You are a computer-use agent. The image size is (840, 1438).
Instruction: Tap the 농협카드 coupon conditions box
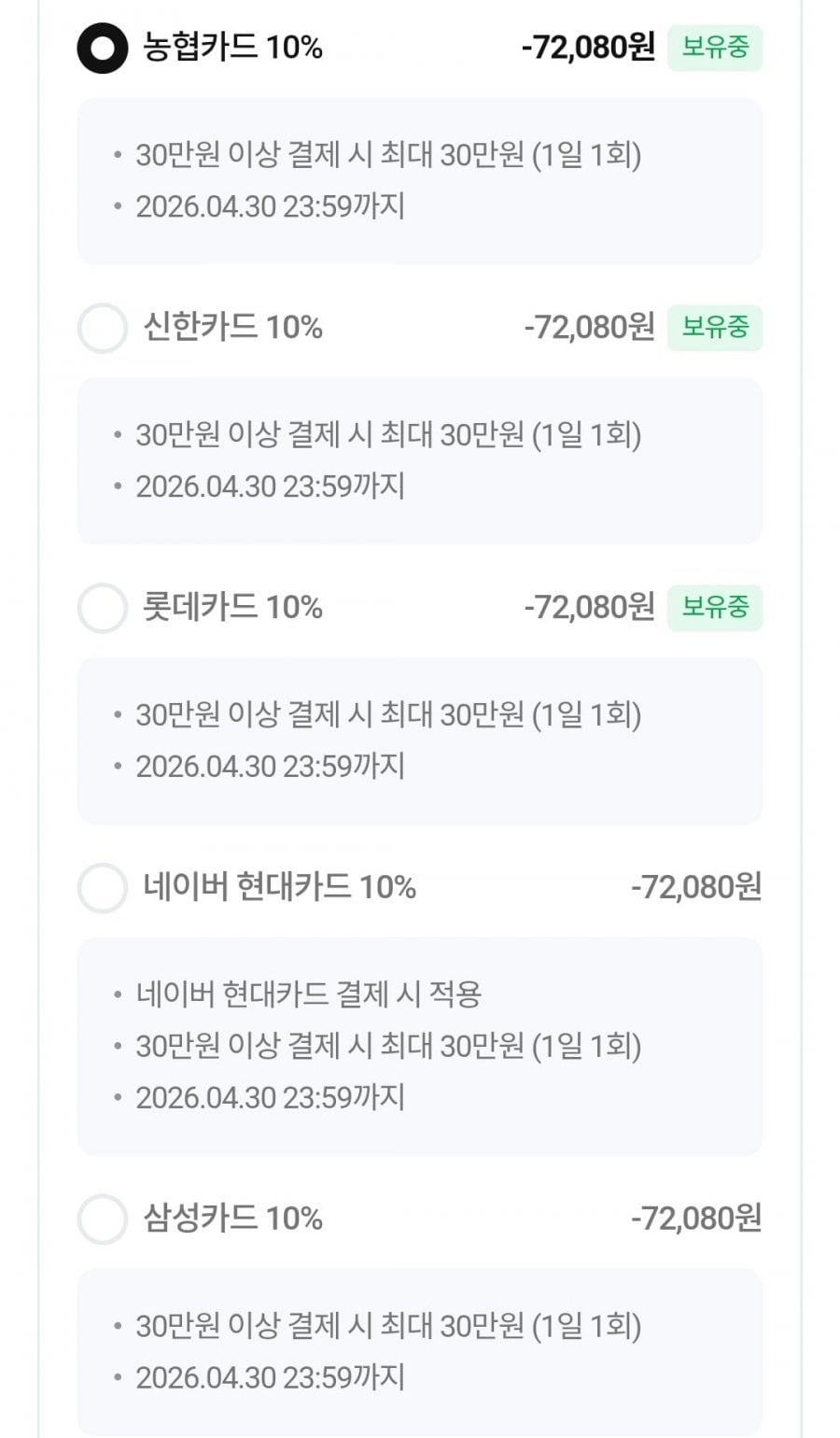(x=419, y=181)
